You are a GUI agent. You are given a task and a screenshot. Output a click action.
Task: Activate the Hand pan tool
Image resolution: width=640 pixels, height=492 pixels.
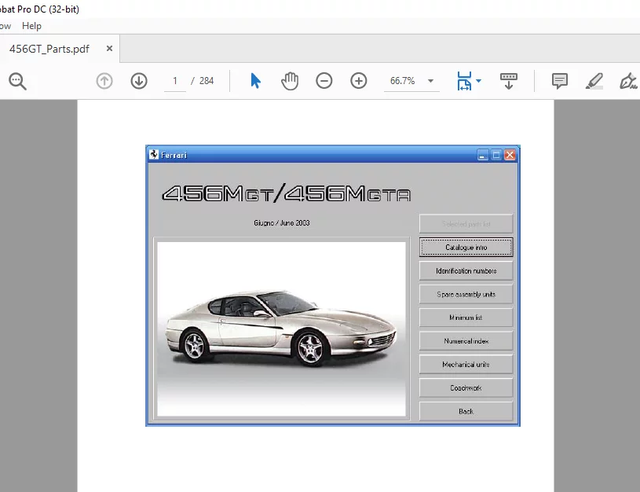coord(290,81)
